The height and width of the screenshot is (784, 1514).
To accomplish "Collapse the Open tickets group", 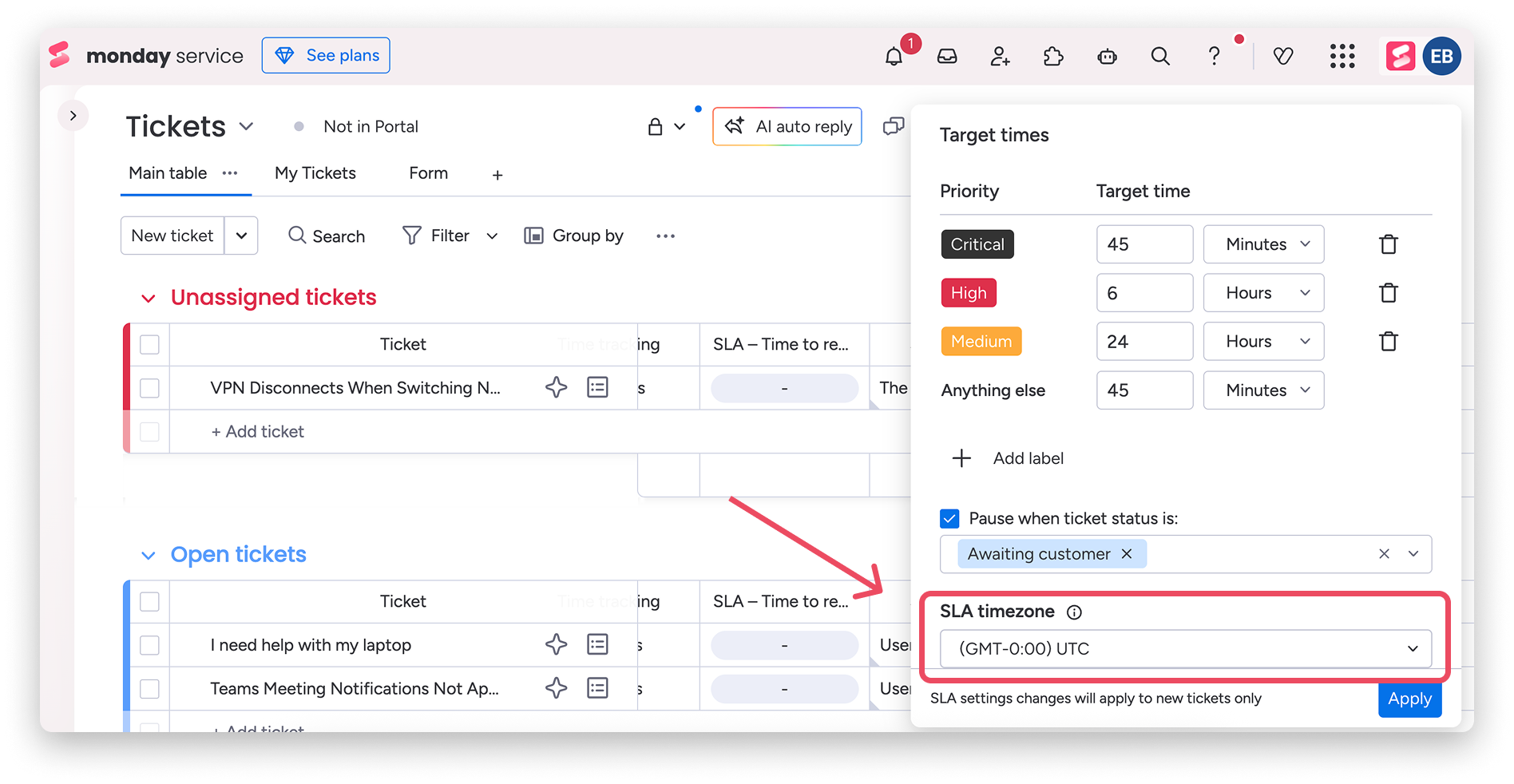I will (x=148, y=556).
